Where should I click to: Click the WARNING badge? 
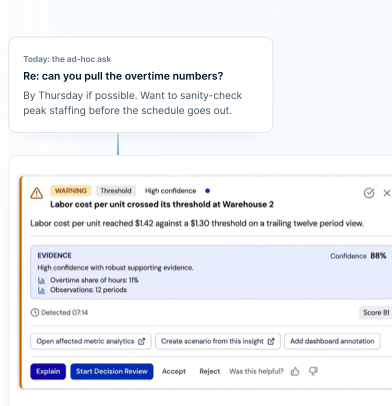(71, 191)
